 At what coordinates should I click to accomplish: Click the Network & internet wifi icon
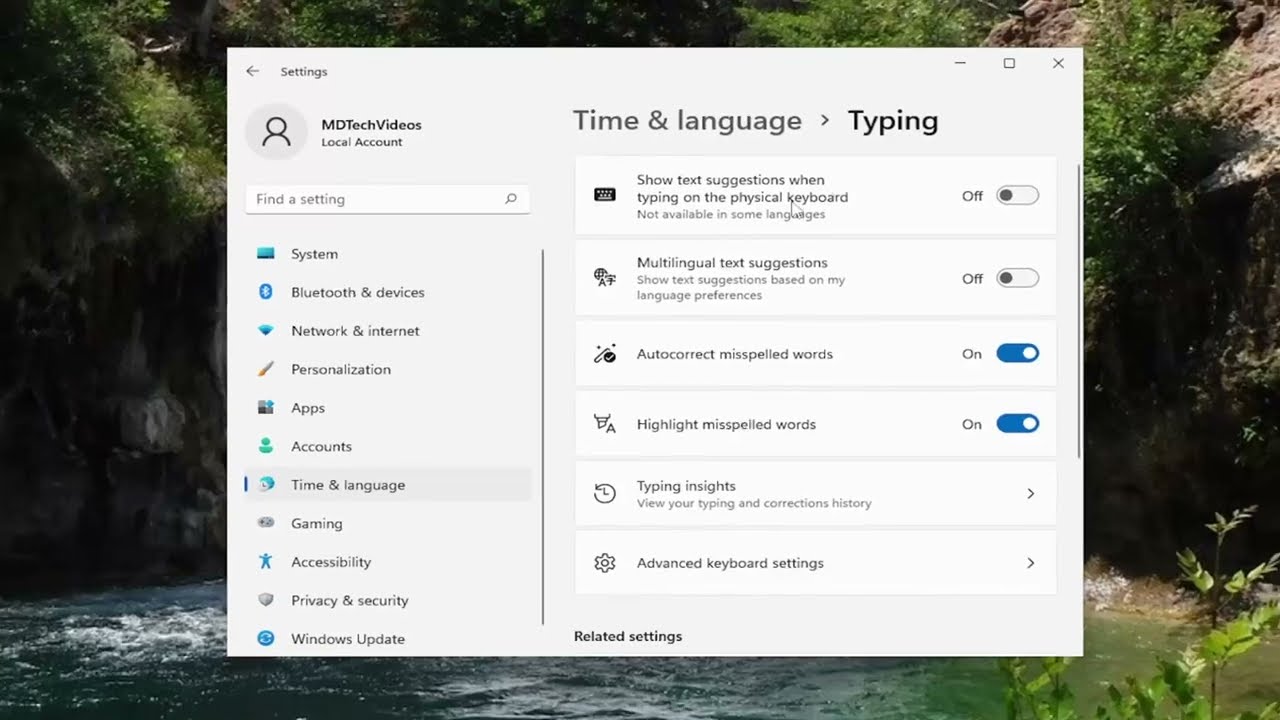266,331
